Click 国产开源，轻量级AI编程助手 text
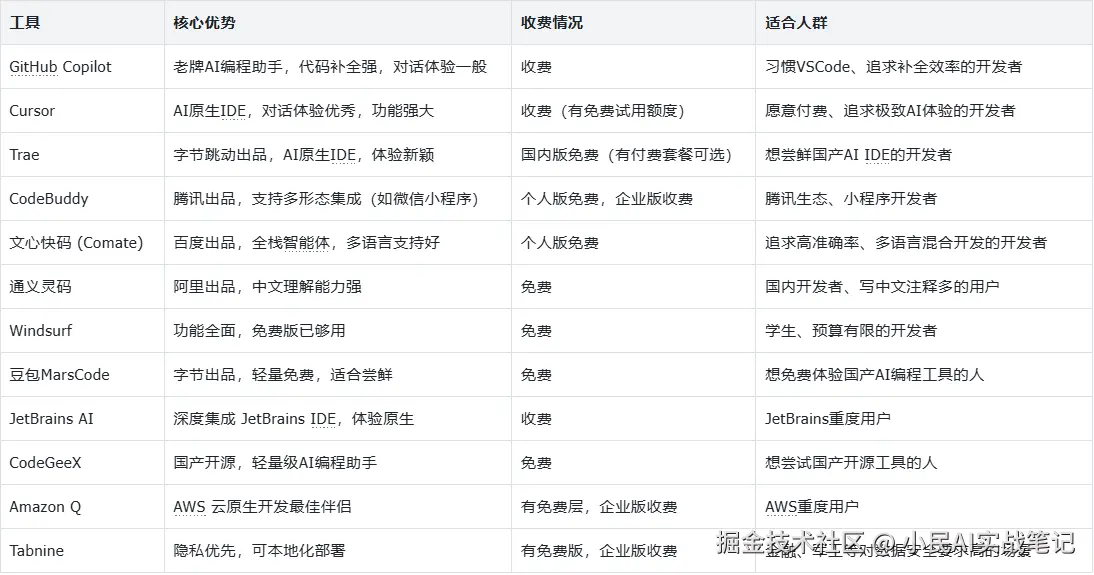Image resolution: width=1094 pixels, height=575 pixels. pyautogui.click(x=275, y=463)
